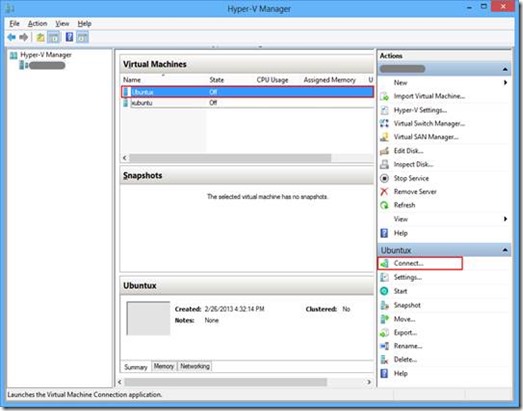Sort by the State column header
523x411 pixels.
click(x=216, y=80)
